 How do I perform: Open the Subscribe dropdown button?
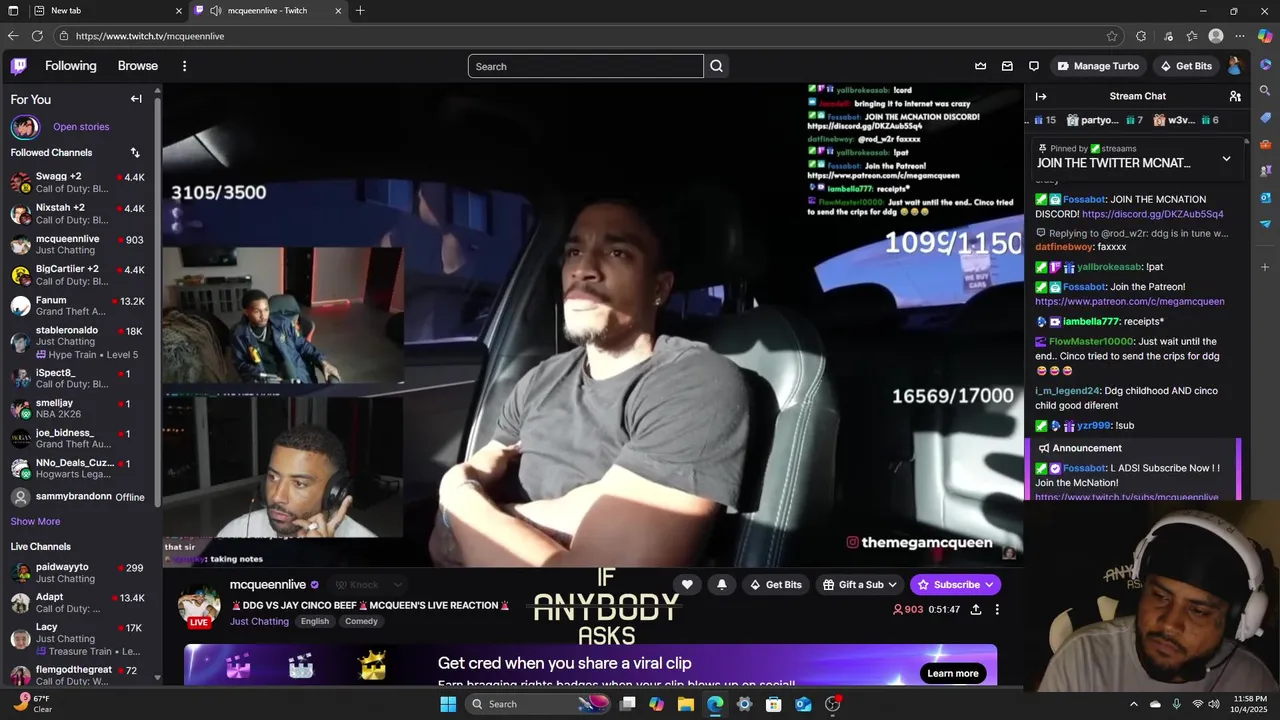(955, 585)
